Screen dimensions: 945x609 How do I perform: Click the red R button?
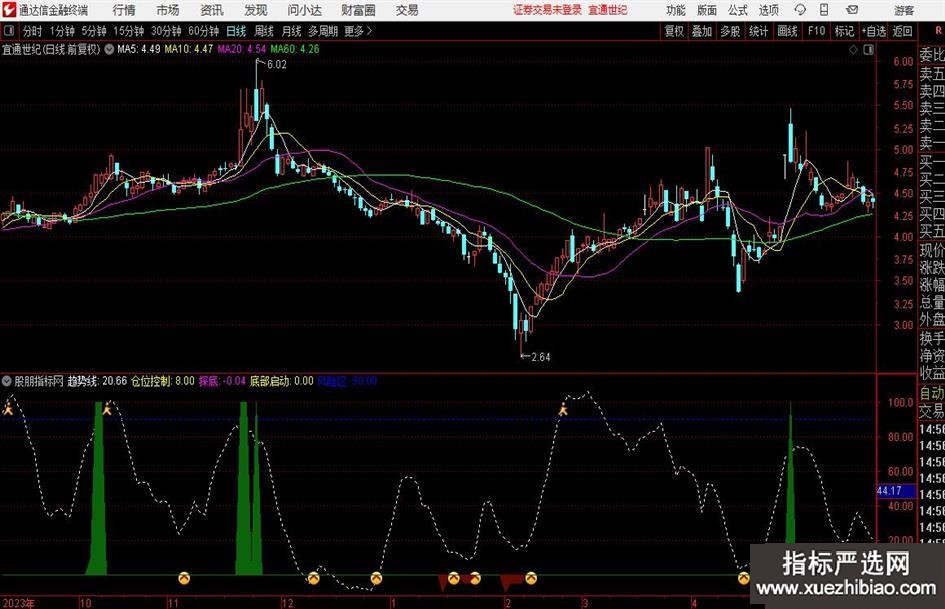pyautogui.click(x=938, y=31)
